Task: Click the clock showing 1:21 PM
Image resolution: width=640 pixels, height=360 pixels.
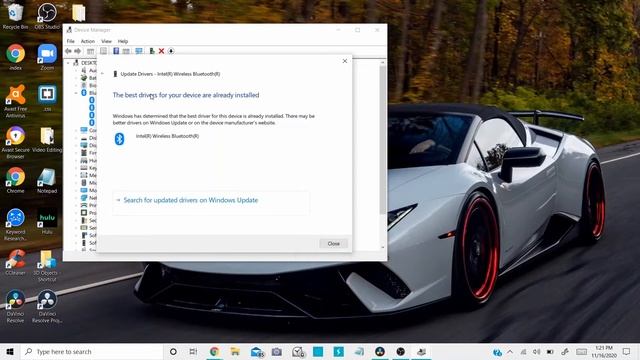Action: click(604, 351)
